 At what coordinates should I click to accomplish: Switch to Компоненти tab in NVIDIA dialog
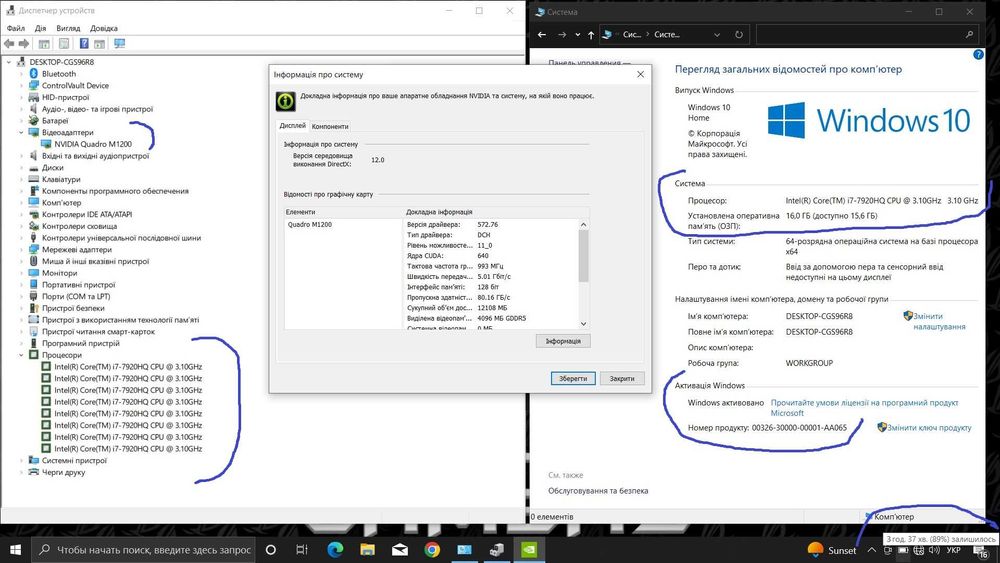point(330,126)
